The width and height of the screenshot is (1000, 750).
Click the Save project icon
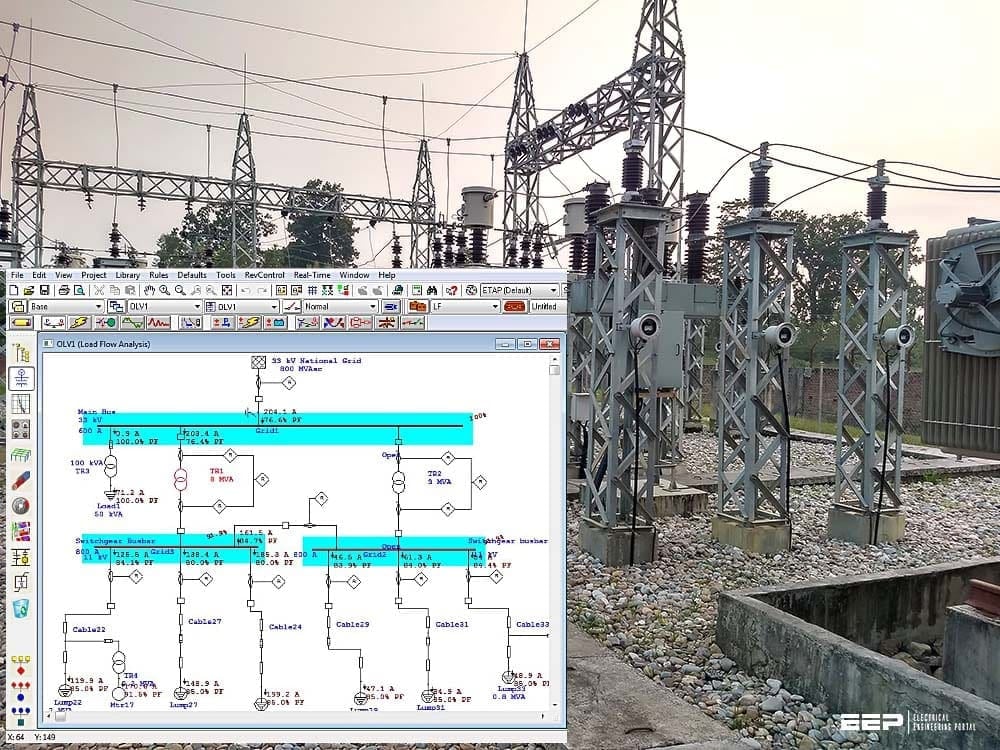tap(44, 290)
